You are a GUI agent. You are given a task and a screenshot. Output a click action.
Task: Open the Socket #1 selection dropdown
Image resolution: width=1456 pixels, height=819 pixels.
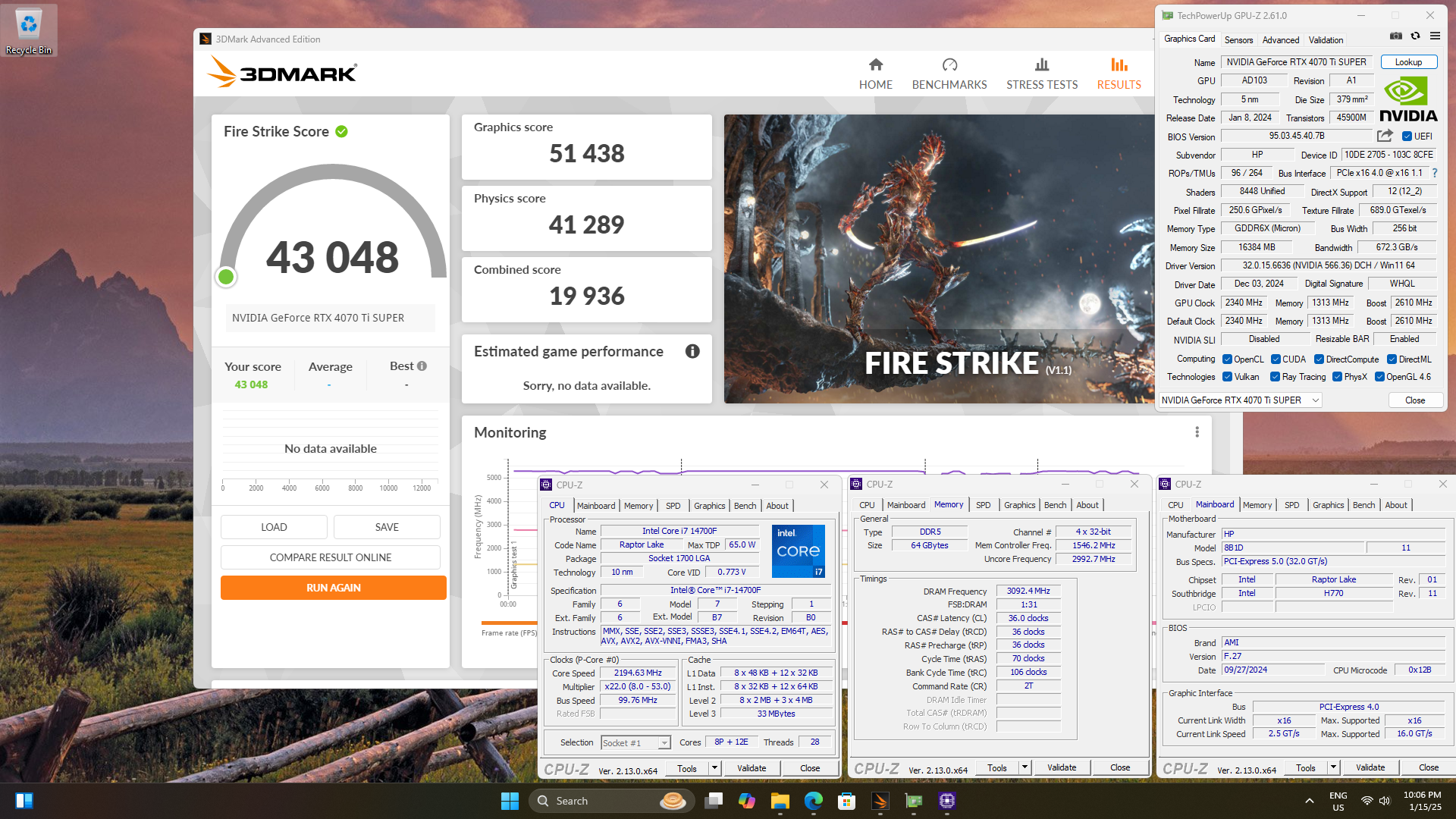635,743
